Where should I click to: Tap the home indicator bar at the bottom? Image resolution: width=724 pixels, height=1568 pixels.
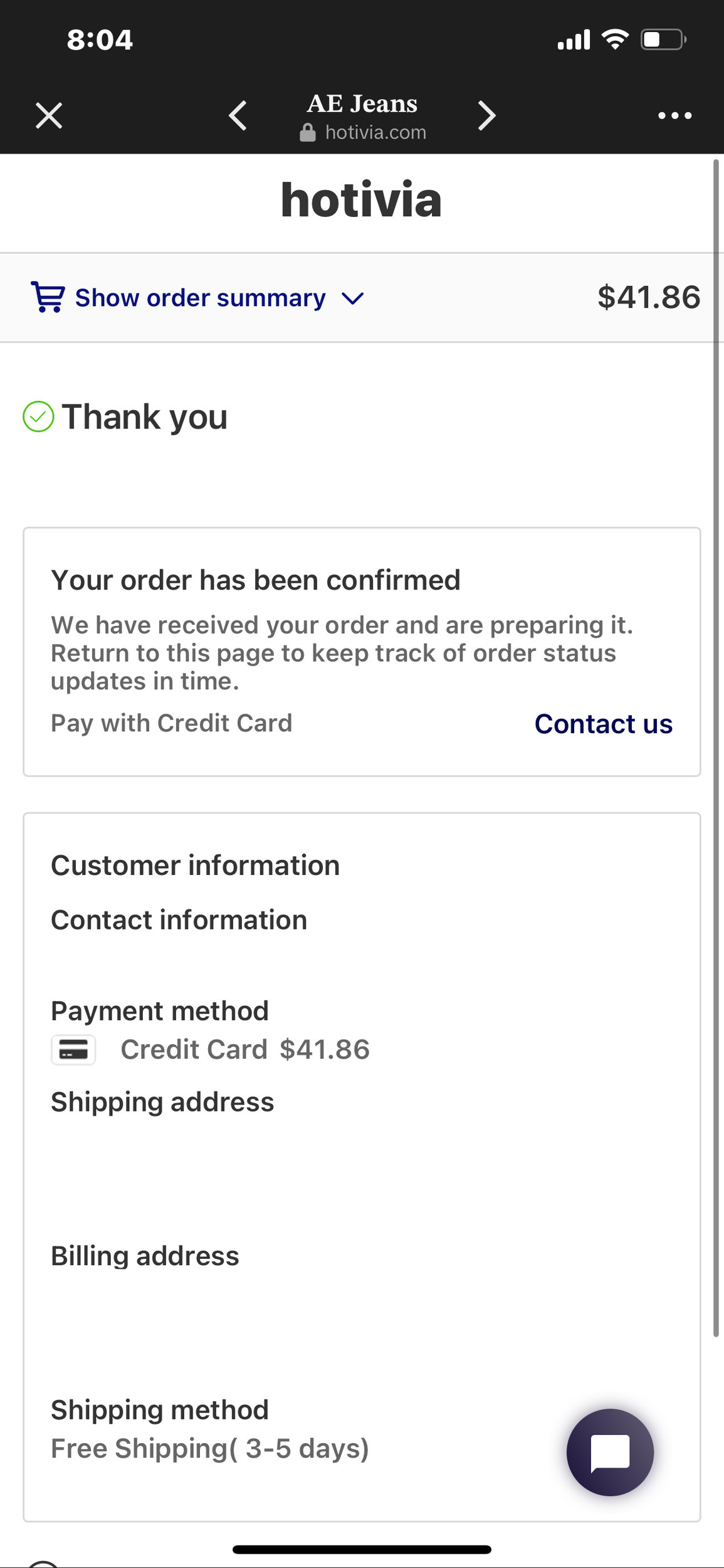click(x=362, y=1550)
